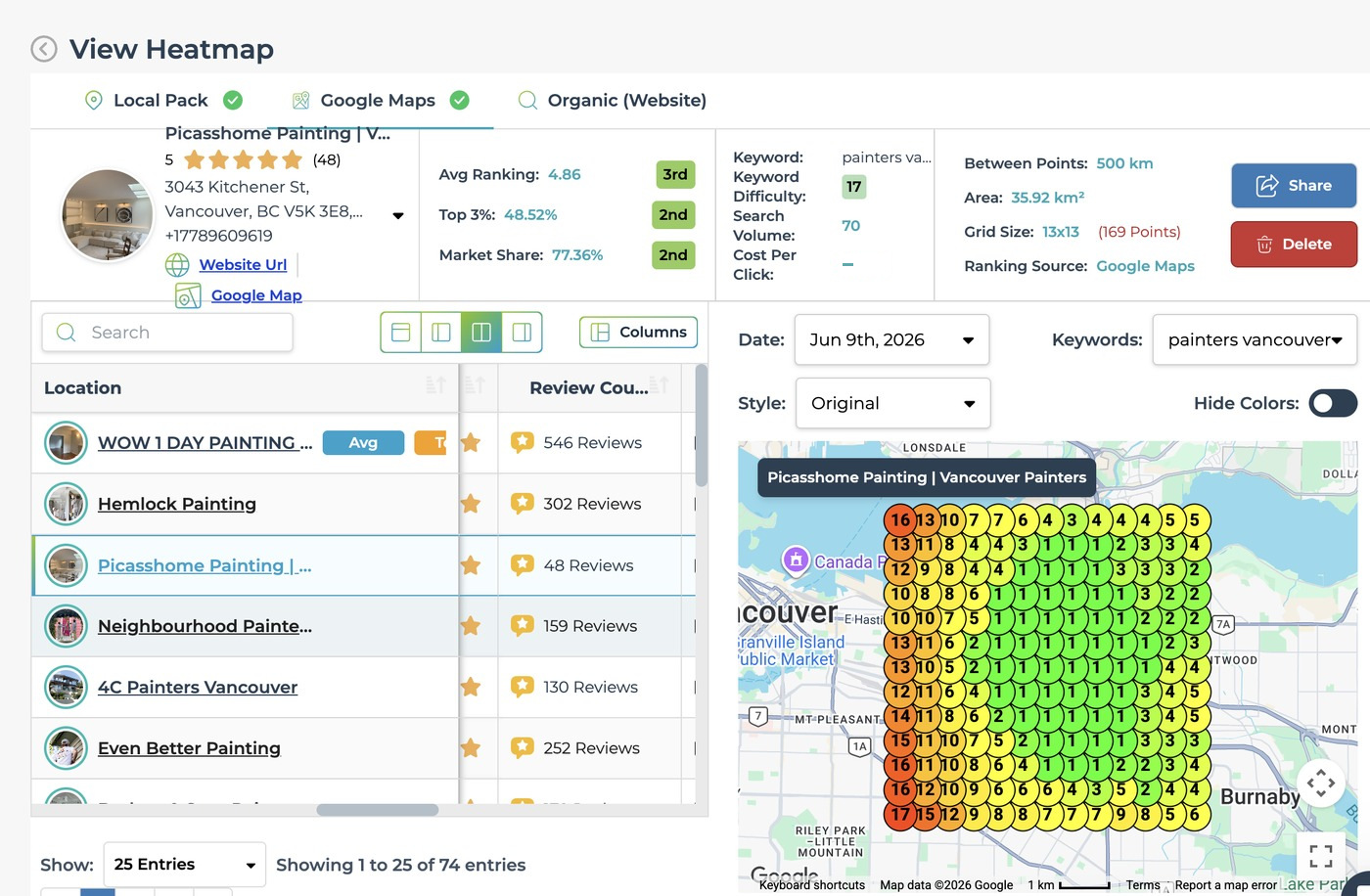Click the Ranking Source value Google Maps
Screen dimensions: 1370x896
tap(1145, 266)
